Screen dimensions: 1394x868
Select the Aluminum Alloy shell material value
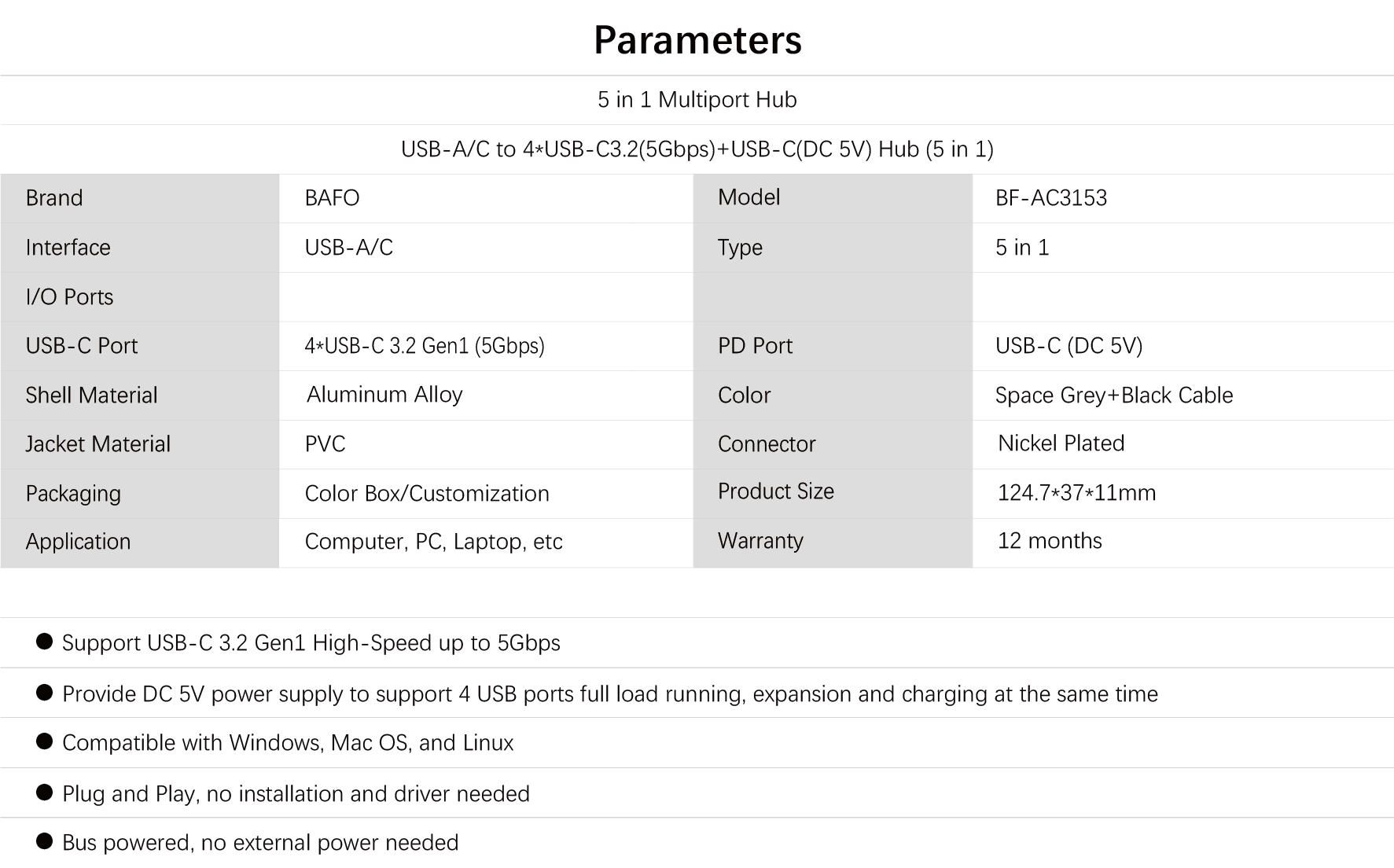(x=384, y=395)
